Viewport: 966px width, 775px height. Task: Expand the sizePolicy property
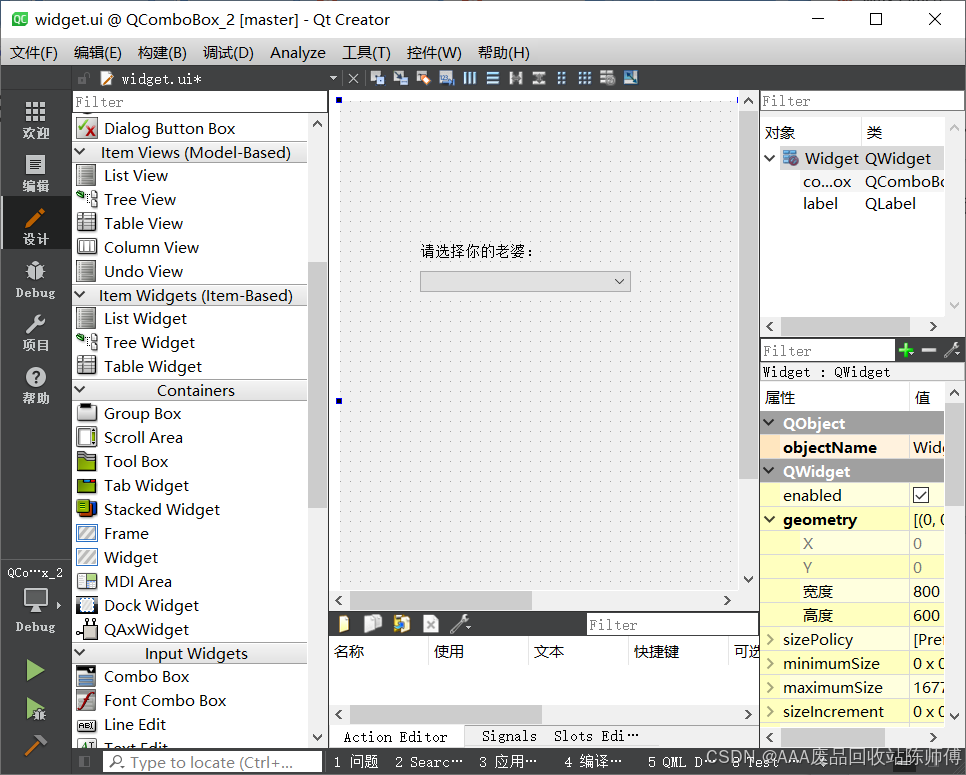(x=769, y=639)
